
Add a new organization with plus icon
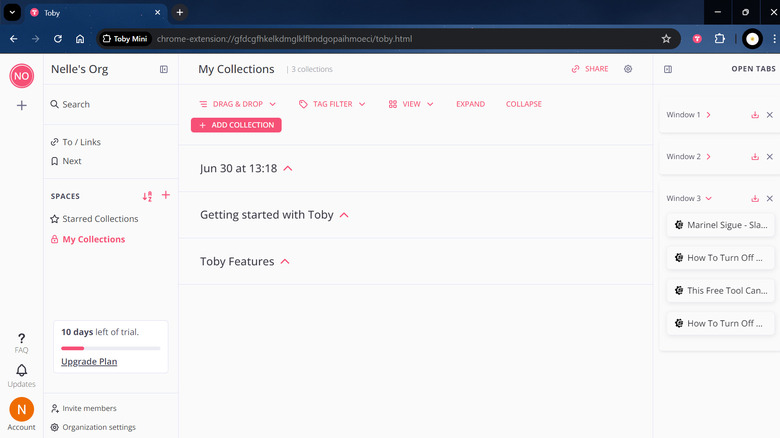click(x=21, y=106)
